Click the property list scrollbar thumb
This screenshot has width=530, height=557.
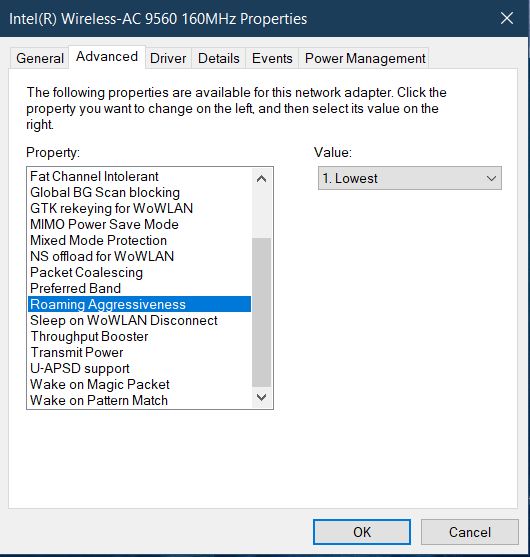click(x=261, y=312)
